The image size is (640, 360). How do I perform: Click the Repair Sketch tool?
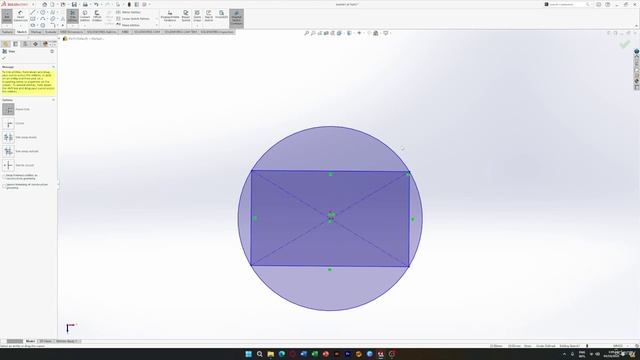pyautogui.click(x=186, y=16)
